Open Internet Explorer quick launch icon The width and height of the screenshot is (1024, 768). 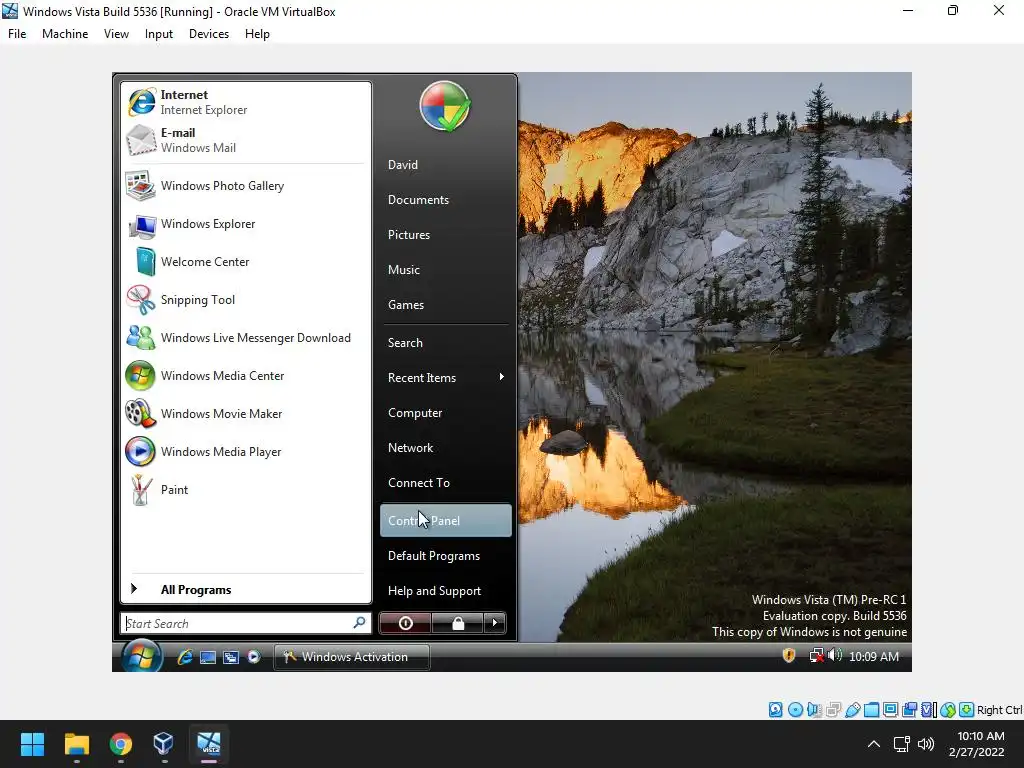point(185,657)
